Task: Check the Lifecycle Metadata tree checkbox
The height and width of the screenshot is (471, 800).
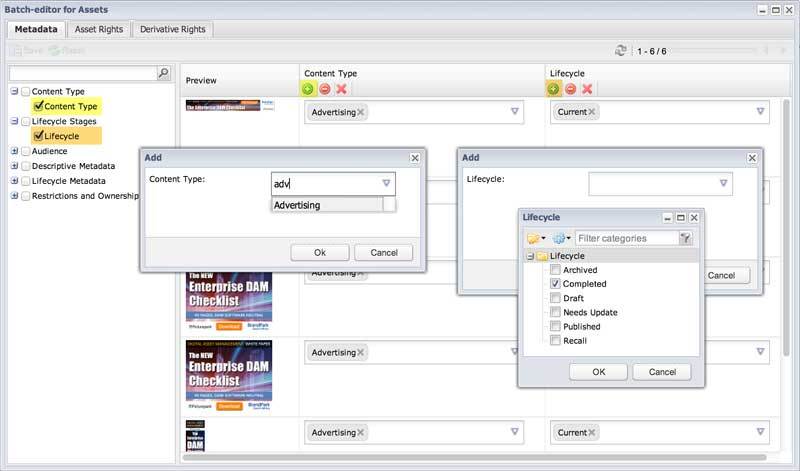Action: coord(26,181)
